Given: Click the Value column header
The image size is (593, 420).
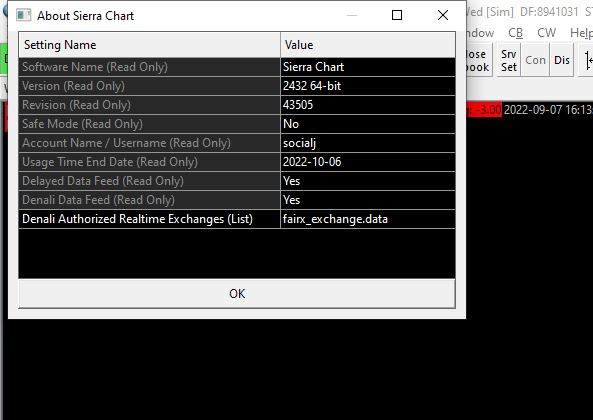Looking at the screenshot, I should tap(368, 45).
